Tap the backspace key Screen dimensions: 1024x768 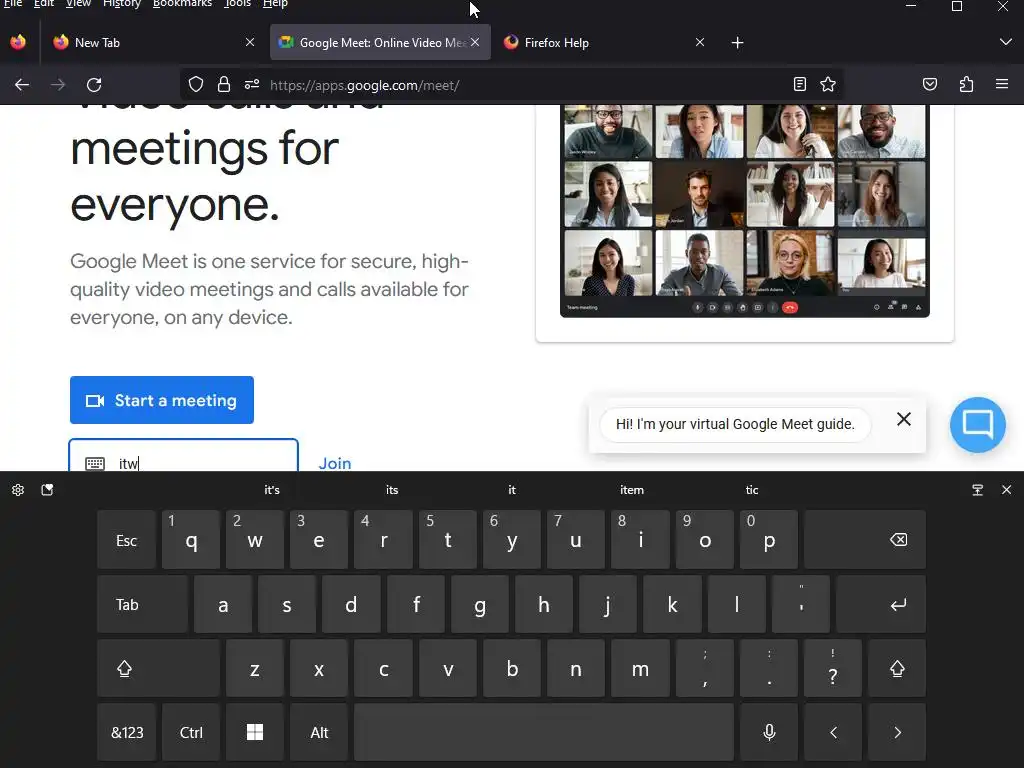pyautogui.click(x=865, y=540)
